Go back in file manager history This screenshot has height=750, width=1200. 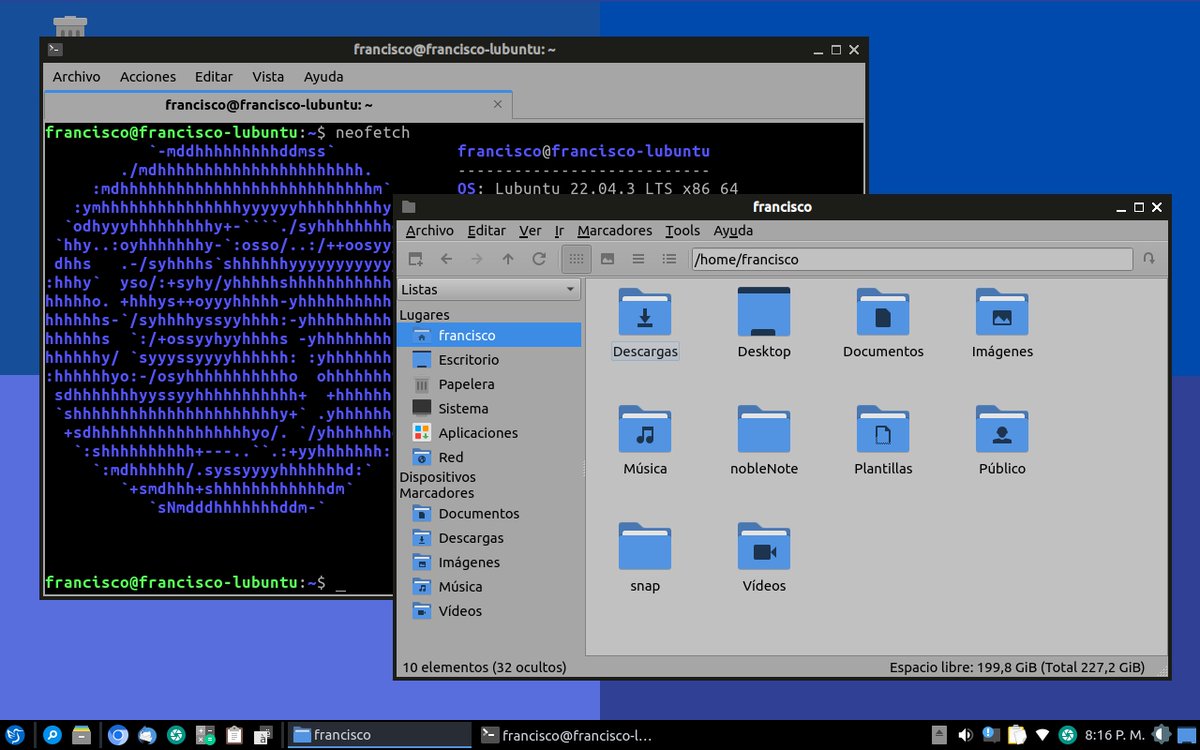point(446,259)
